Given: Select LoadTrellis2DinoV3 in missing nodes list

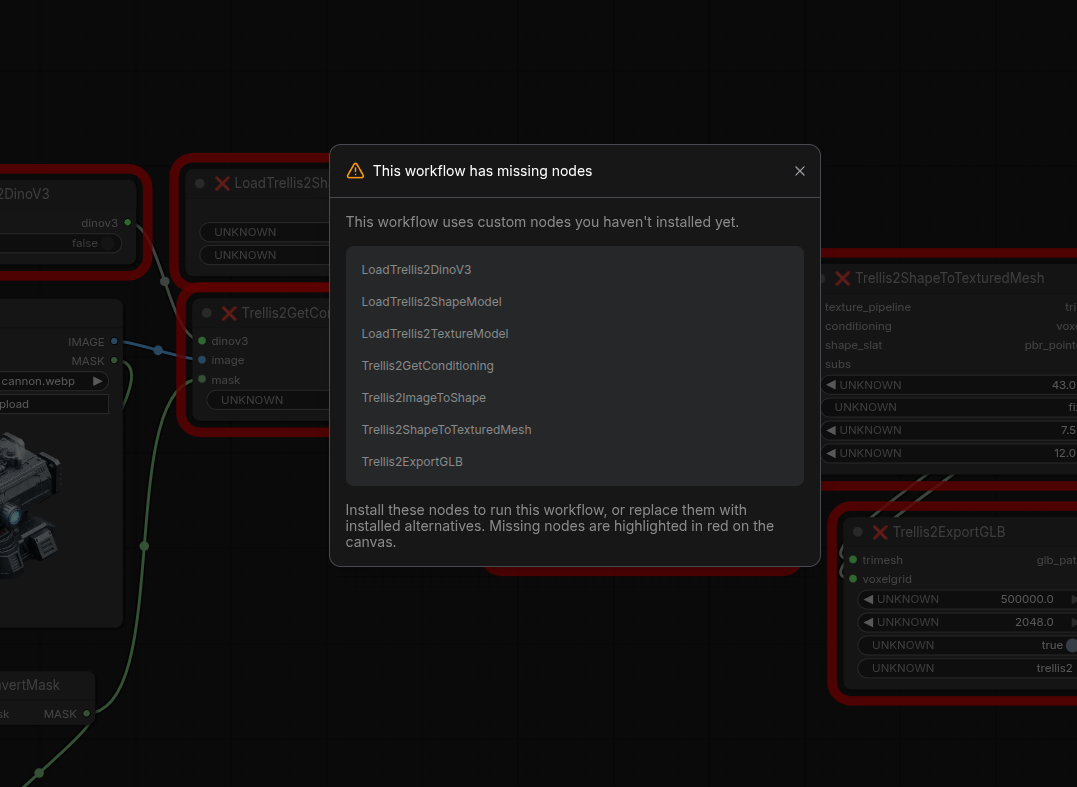Looking at the screenshot, I should pyautogui.click(x=416, y=270).
